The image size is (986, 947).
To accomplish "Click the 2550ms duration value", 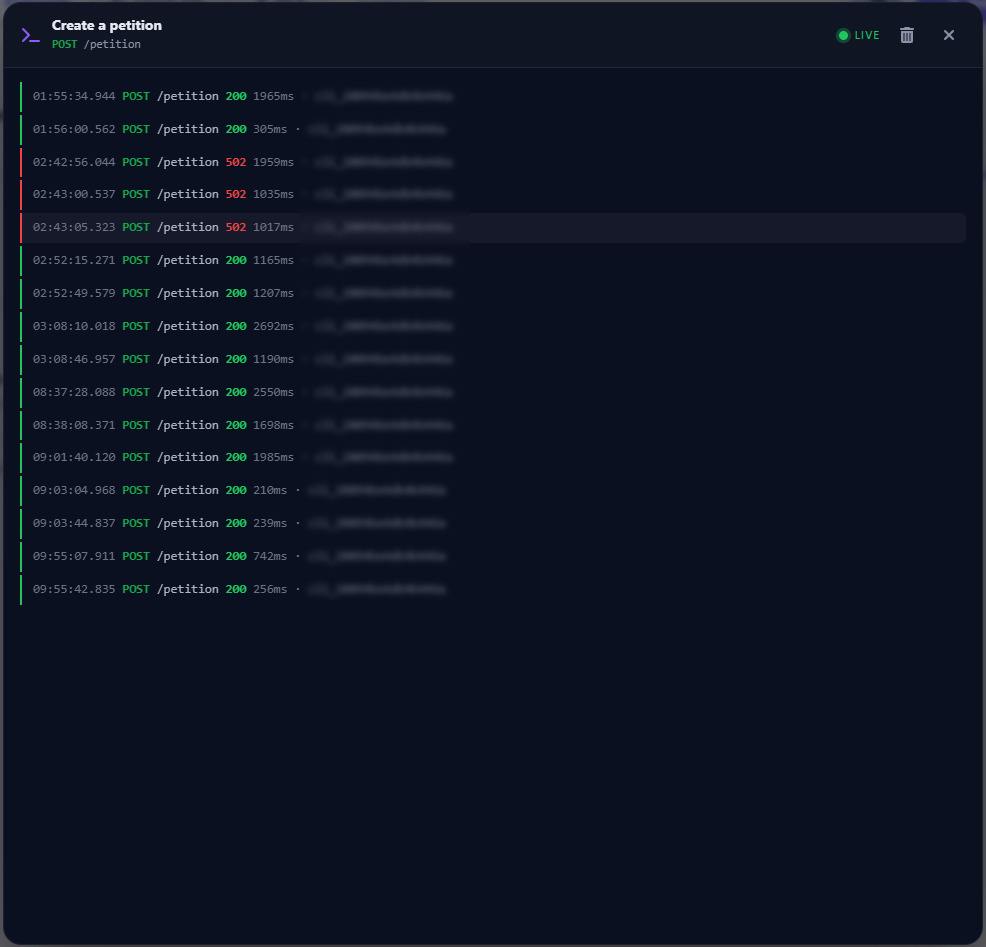I will tap(273, 392).
